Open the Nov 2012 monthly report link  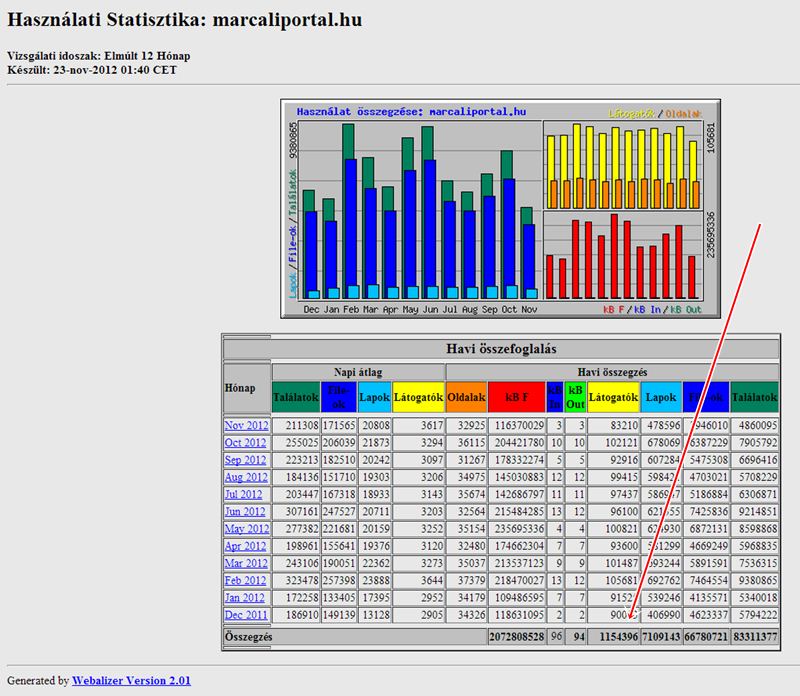(246, 425)
